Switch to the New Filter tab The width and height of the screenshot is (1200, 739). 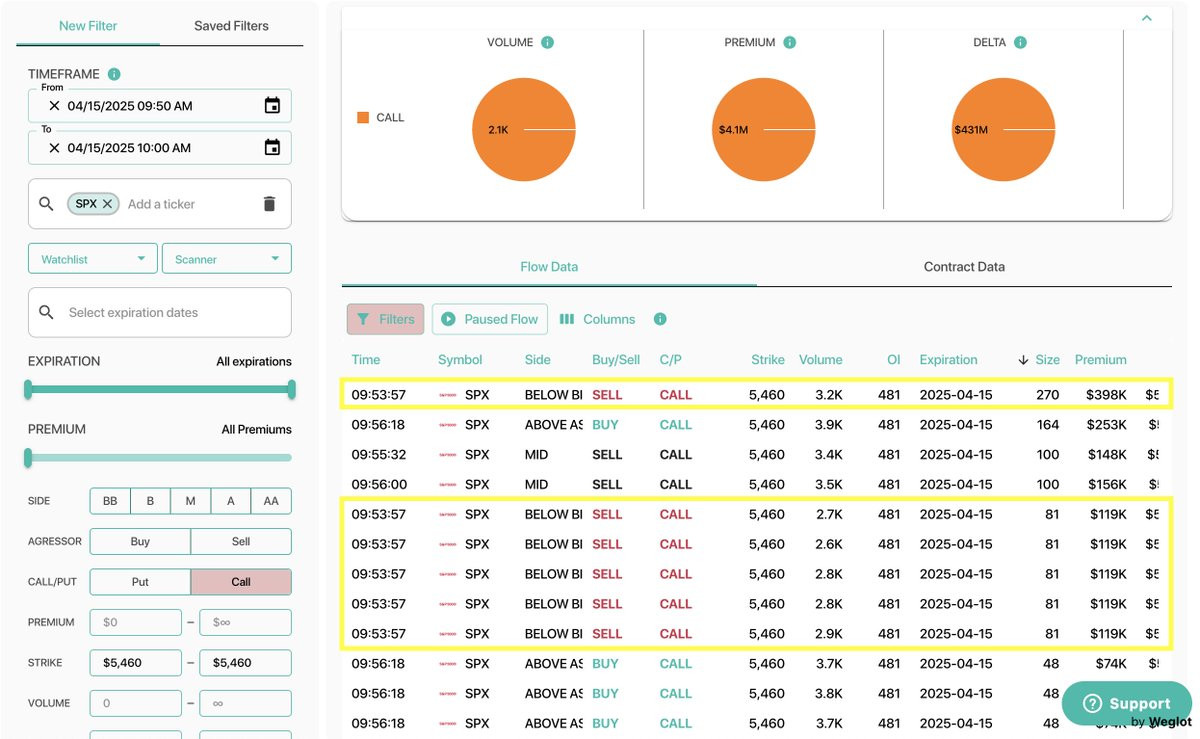(x=88, y=26)
